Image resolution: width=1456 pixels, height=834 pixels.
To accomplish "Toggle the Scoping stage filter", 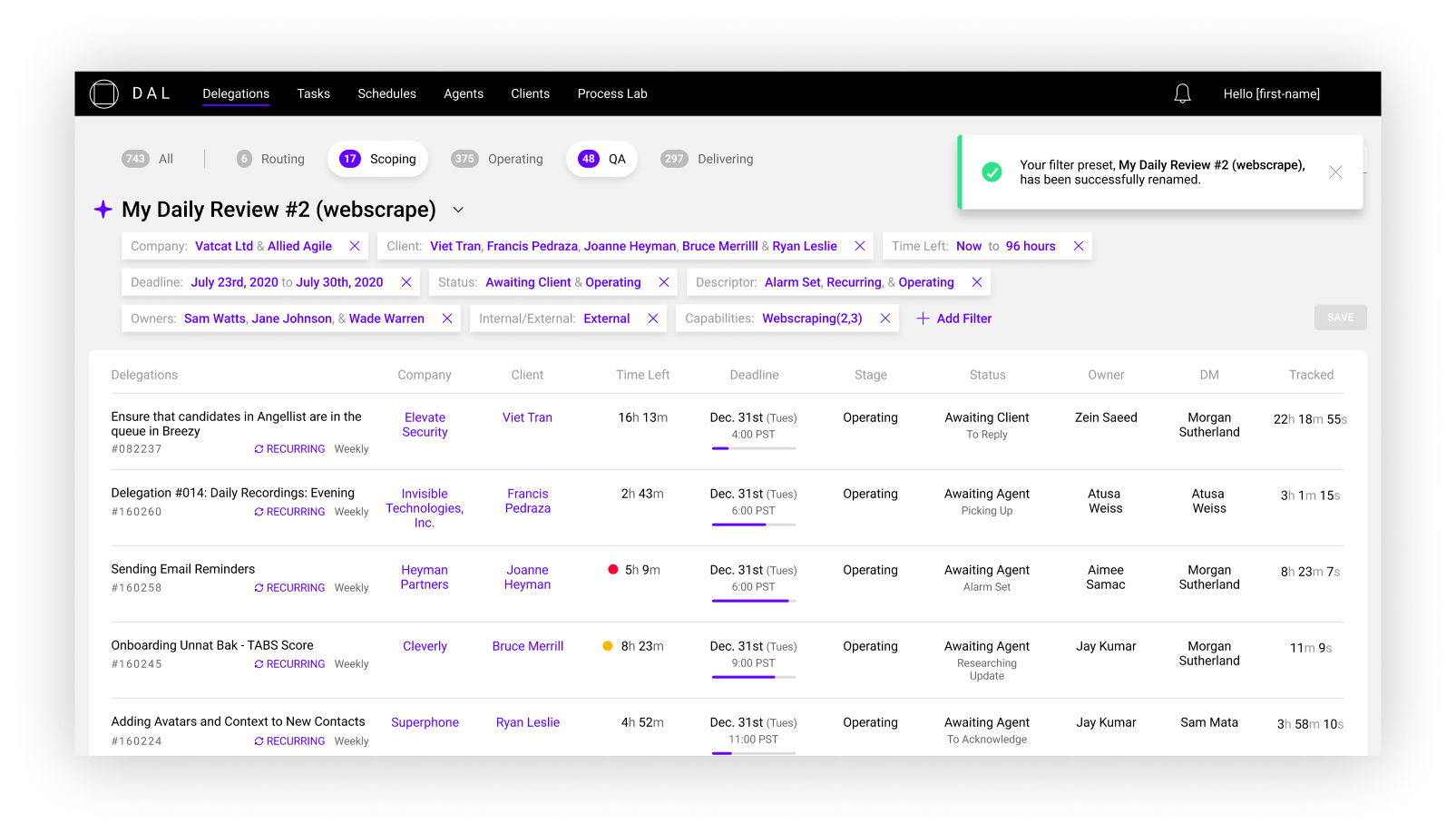I will (x=377, y=159).
